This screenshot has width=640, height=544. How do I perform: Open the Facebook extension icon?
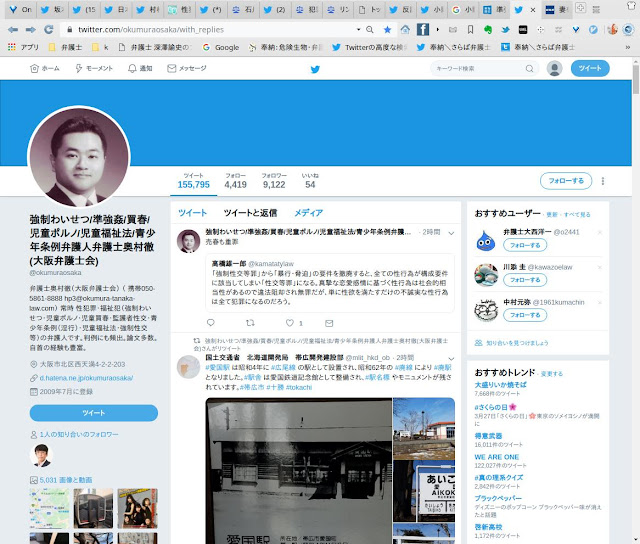coord(422,29)
